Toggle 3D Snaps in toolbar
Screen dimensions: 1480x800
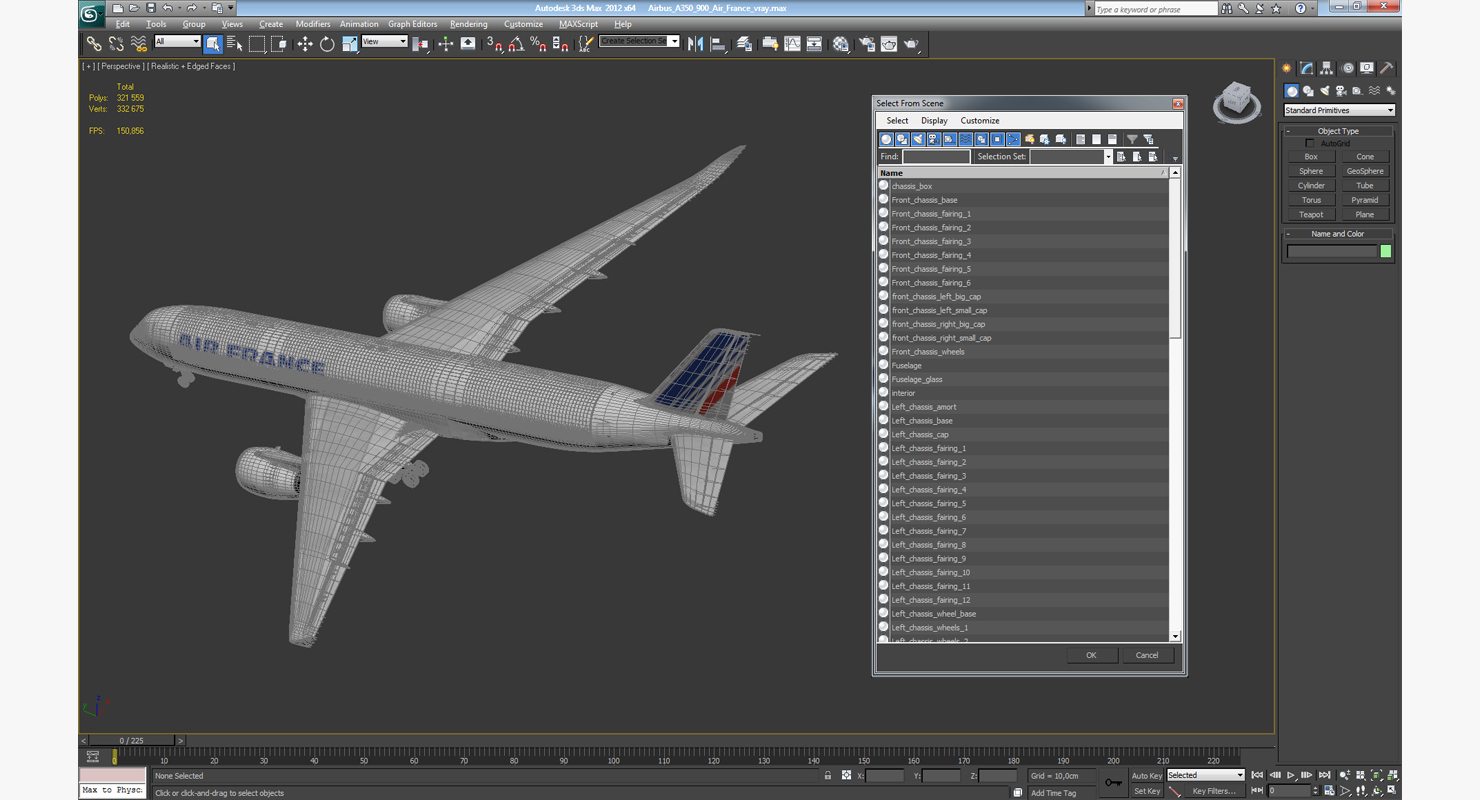point(494,43)
